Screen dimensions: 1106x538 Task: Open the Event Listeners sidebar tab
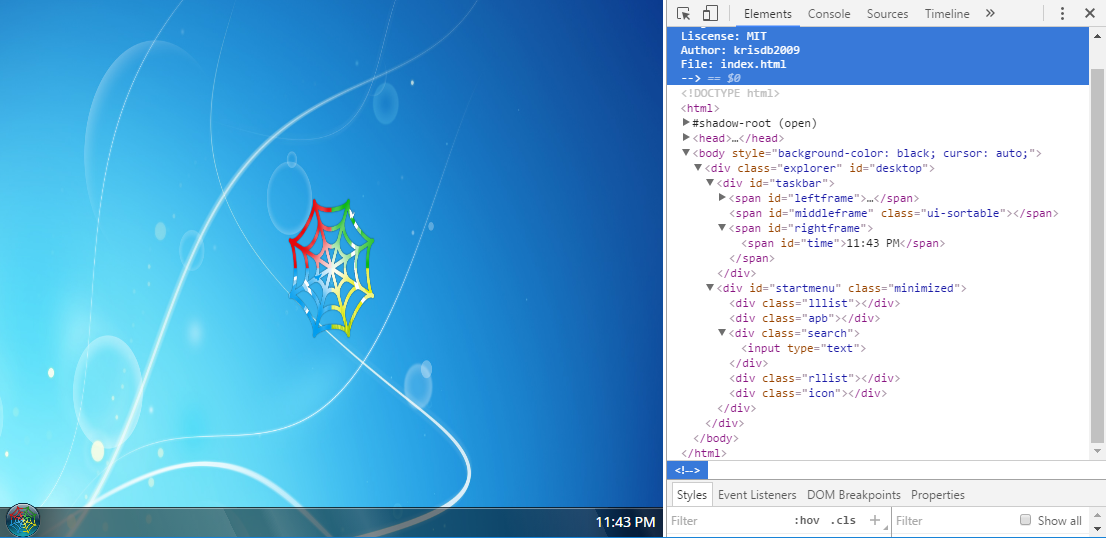point(757,495)
